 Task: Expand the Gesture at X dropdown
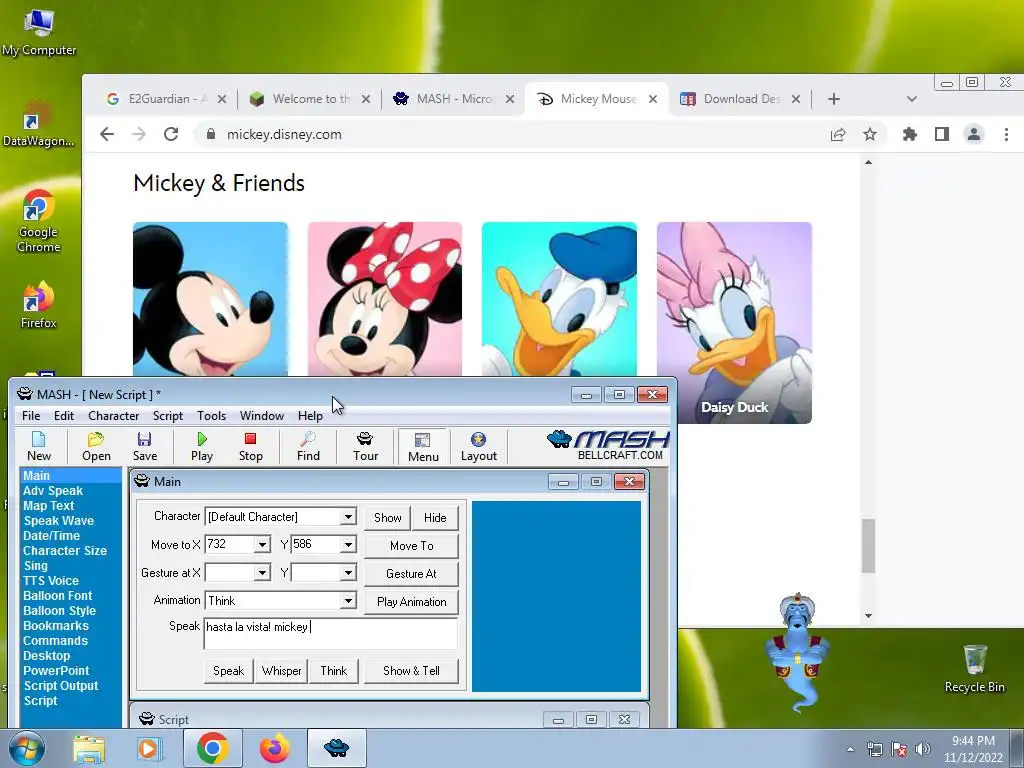coord(263,573)
